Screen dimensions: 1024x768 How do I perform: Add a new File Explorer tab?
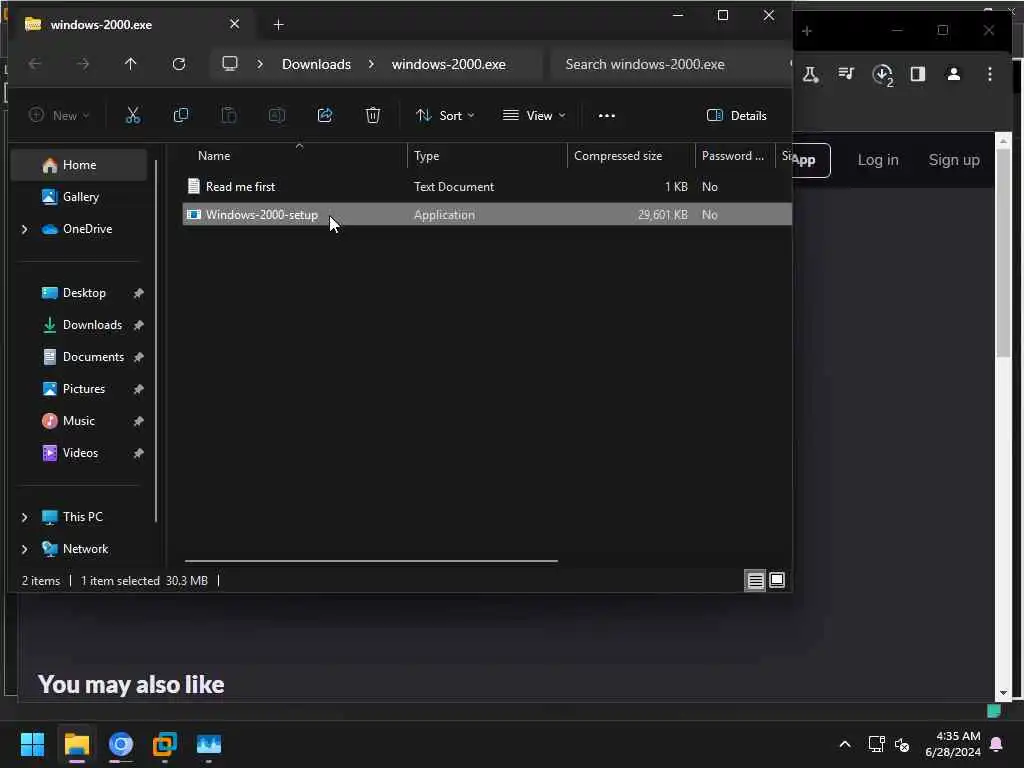click(278, 25)
